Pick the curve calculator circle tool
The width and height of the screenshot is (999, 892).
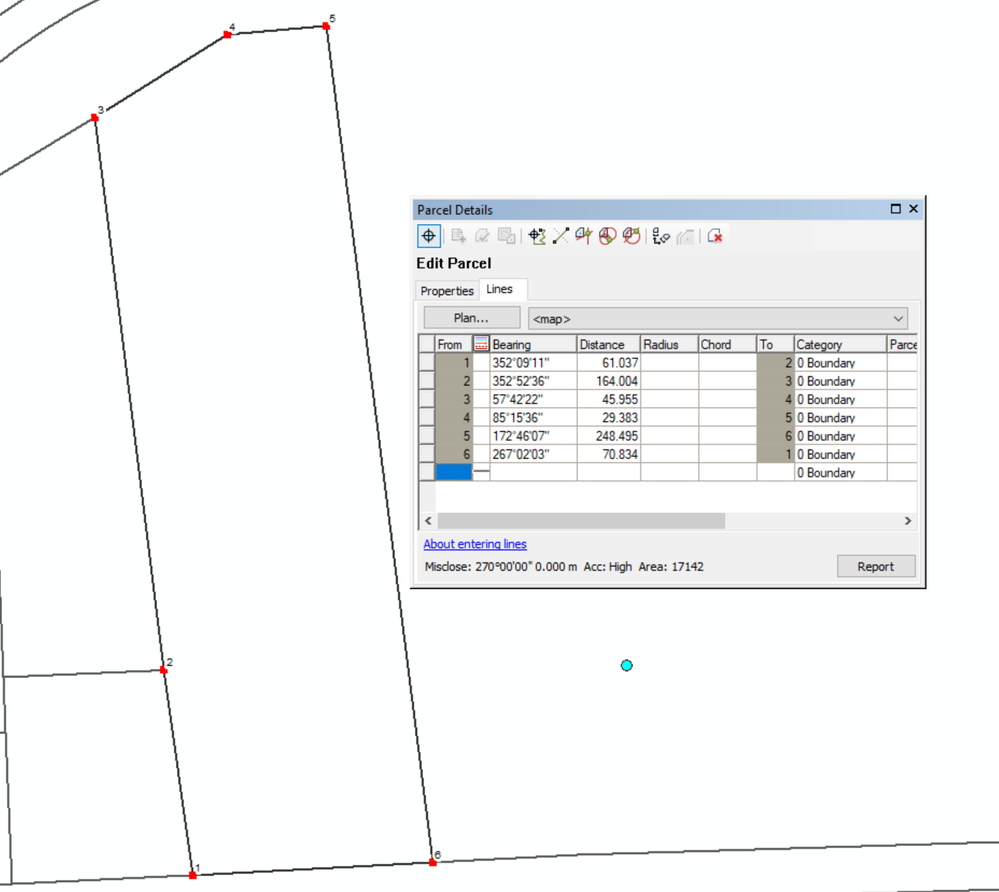[607, 236]
